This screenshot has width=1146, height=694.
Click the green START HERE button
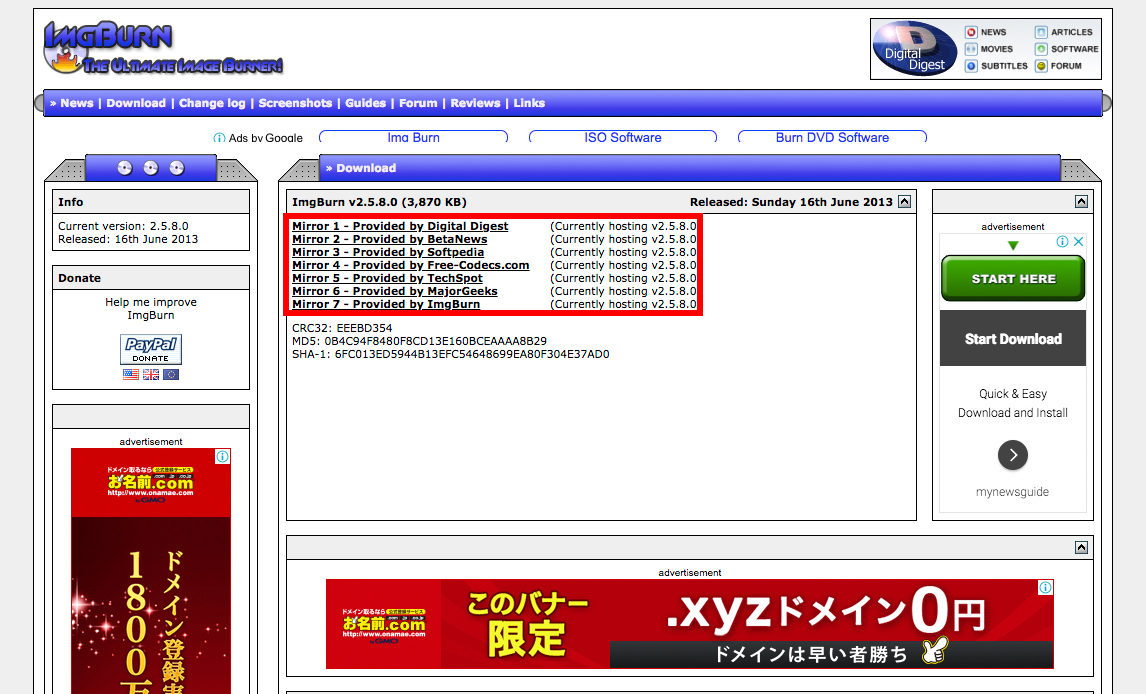(x=1013, y=278)
